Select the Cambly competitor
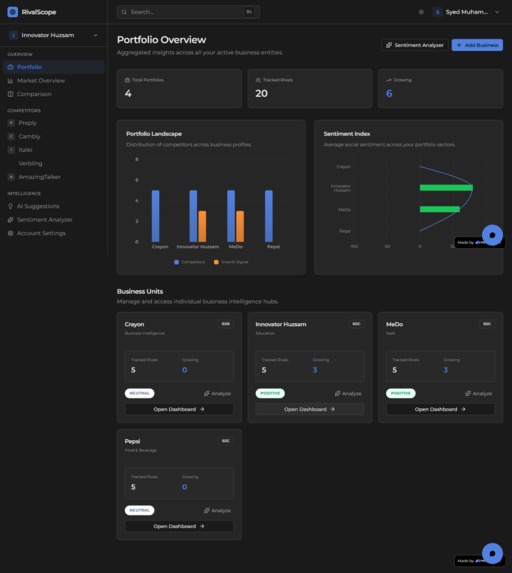This screenshot has width=512, height=573. click(x=54, y=137)
